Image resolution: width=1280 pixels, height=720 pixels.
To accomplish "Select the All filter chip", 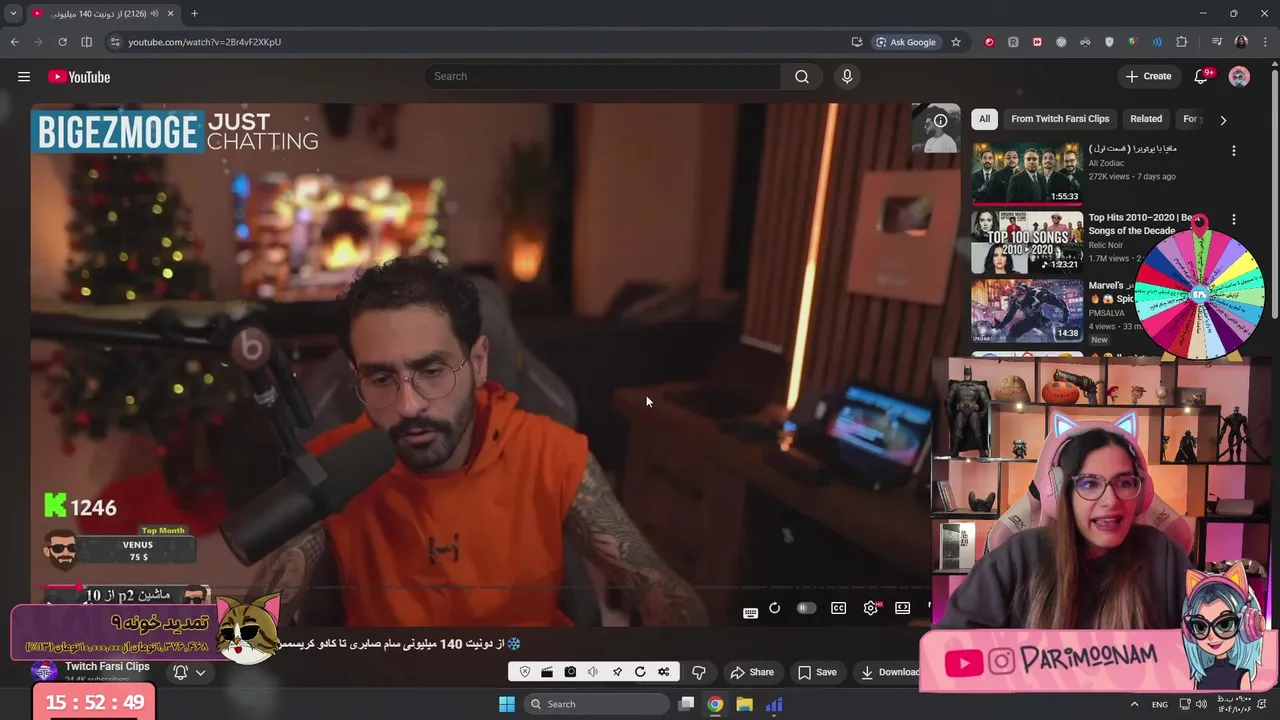I will point(984,119).
